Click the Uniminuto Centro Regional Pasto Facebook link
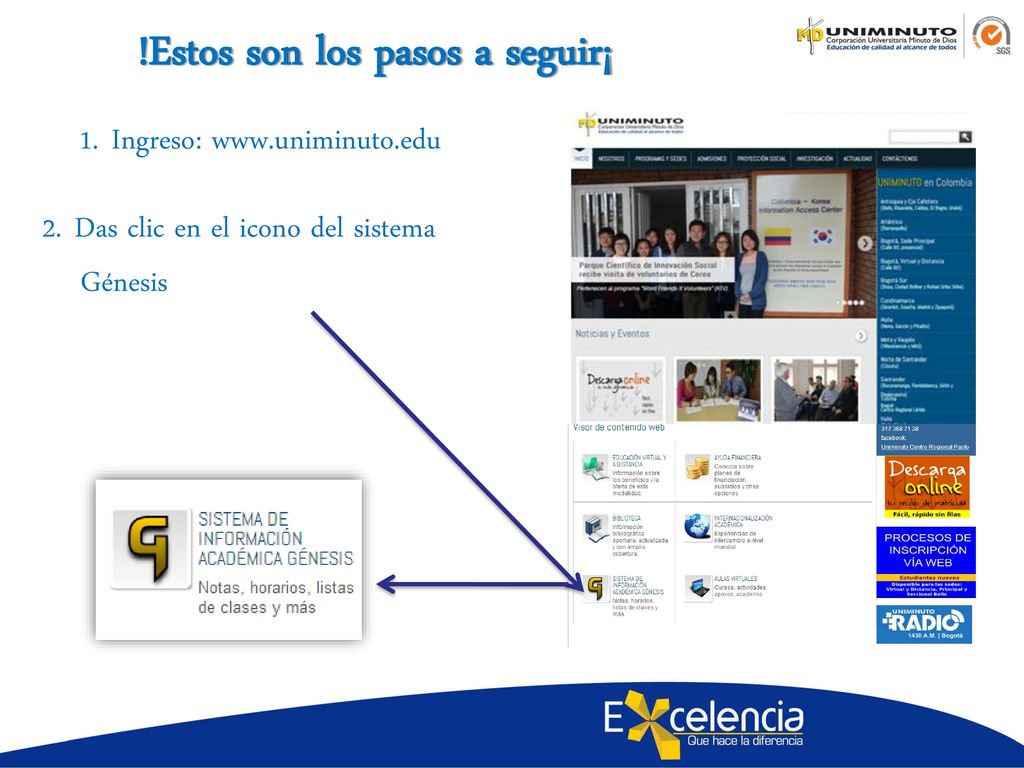 click(924, 447)
